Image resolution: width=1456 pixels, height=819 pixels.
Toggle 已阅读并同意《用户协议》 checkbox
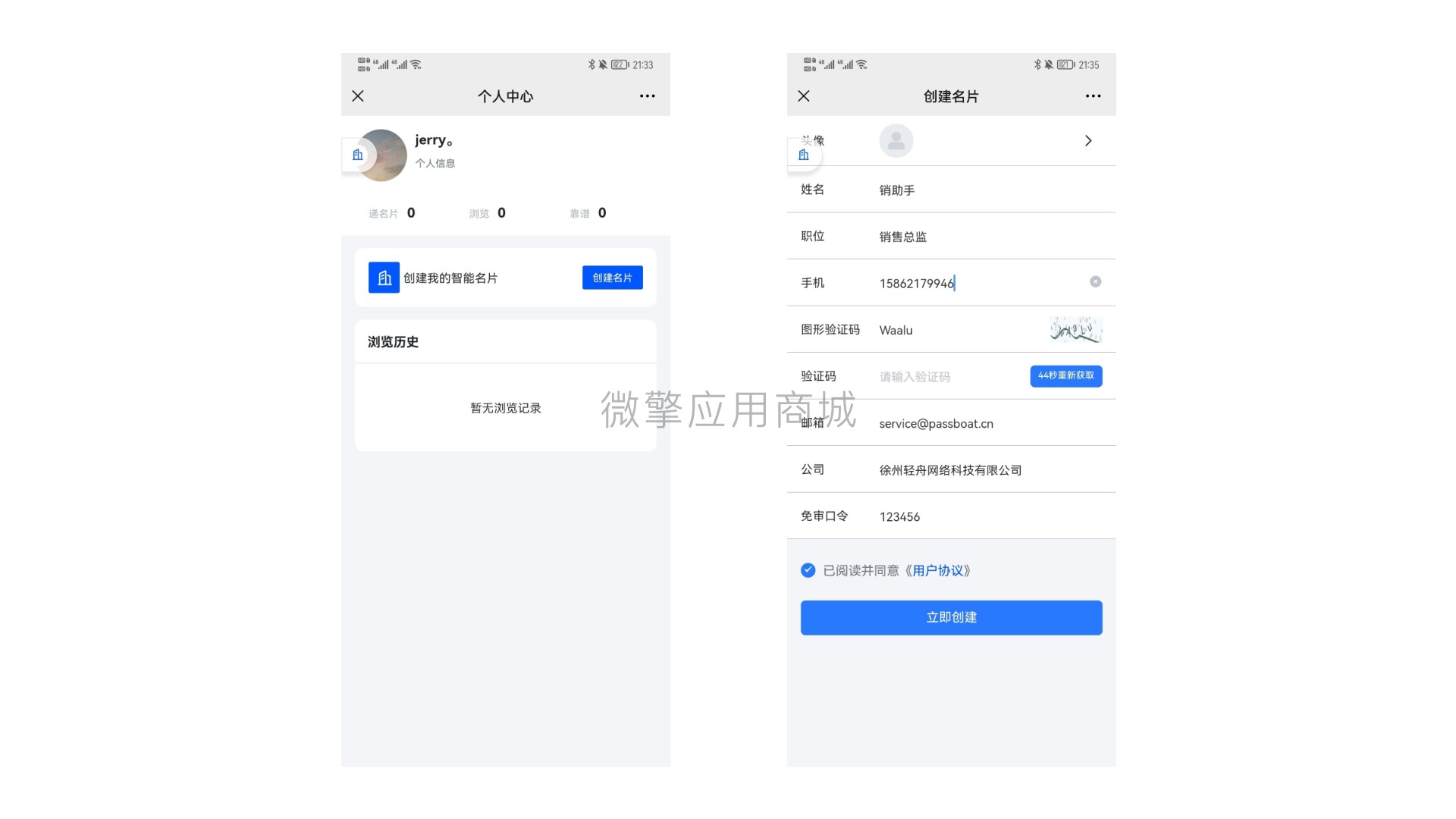pos(808,570)
